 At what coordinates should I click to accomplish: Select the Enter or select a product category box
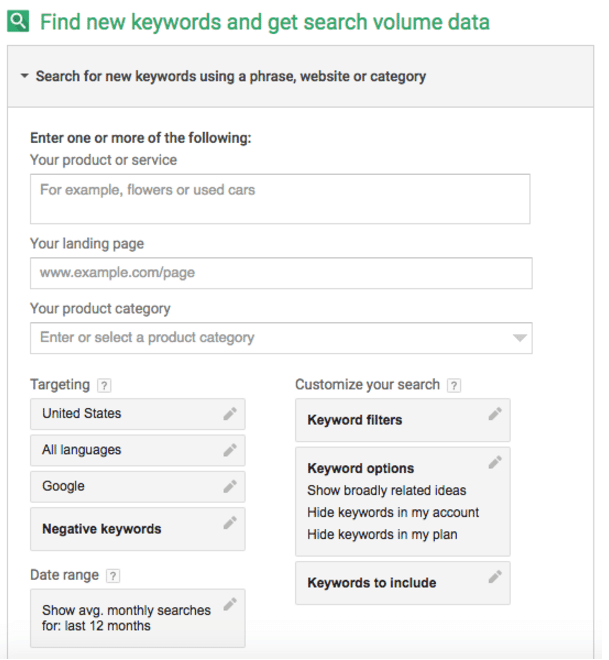(270, 338)
